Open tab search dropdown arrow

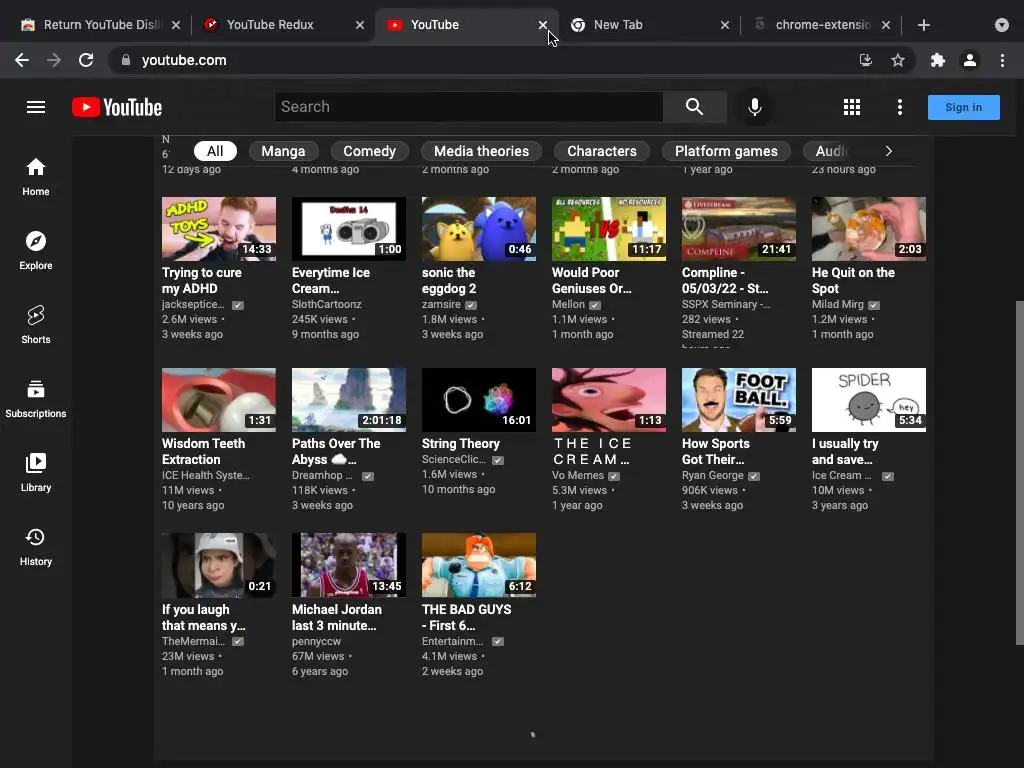[x=1002, y=25]
